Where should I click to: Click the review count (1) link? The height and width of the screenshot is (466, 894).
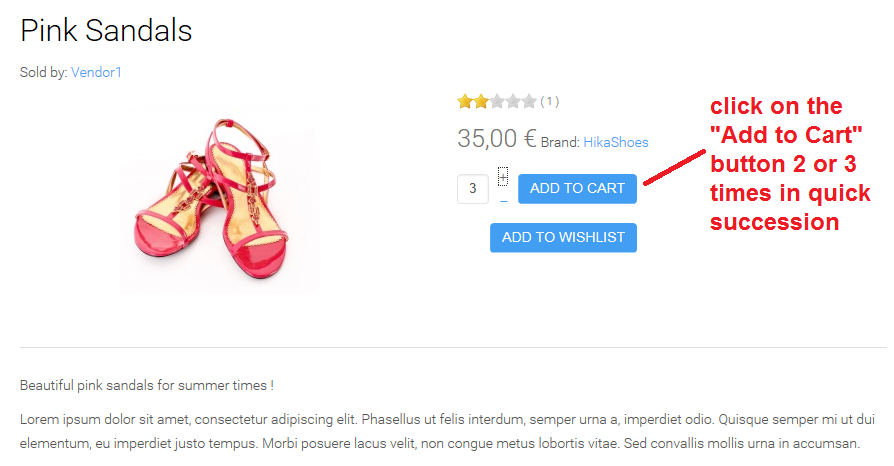(550, 101)
